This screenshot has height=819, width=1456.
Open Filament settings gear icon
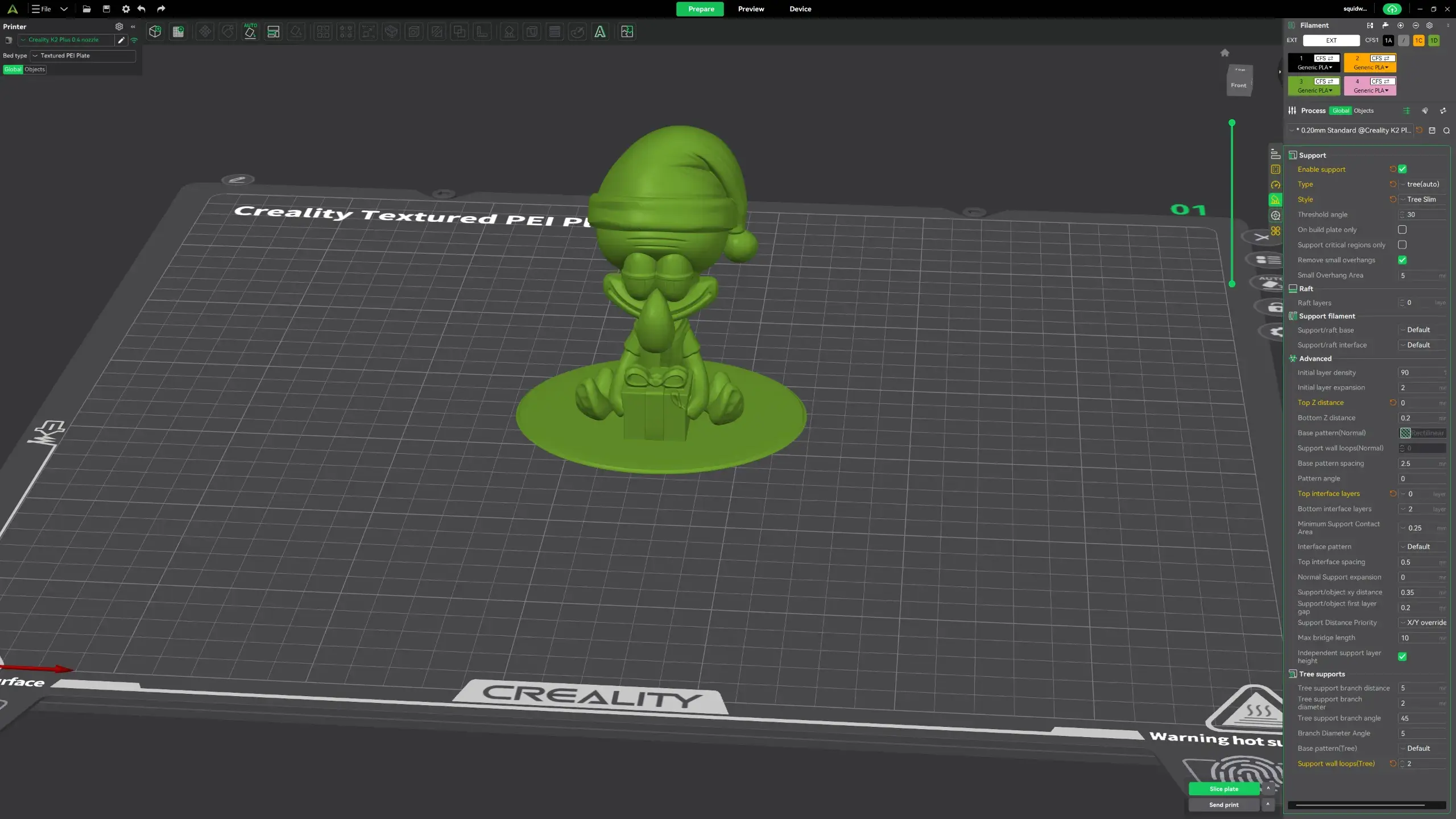point(1429,25)
